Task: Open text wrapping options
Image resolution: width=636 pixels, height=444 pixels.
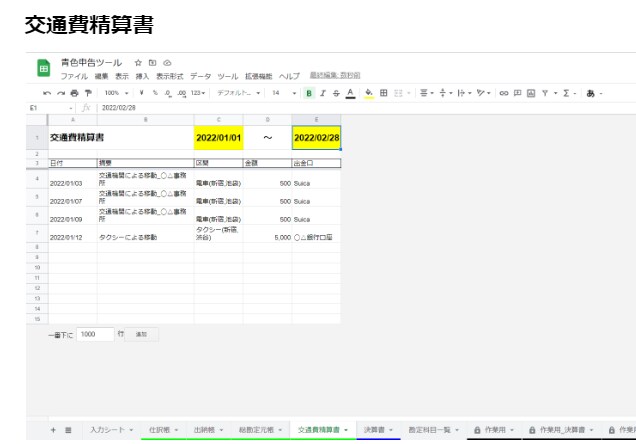Action: click(x=464, y=93)
